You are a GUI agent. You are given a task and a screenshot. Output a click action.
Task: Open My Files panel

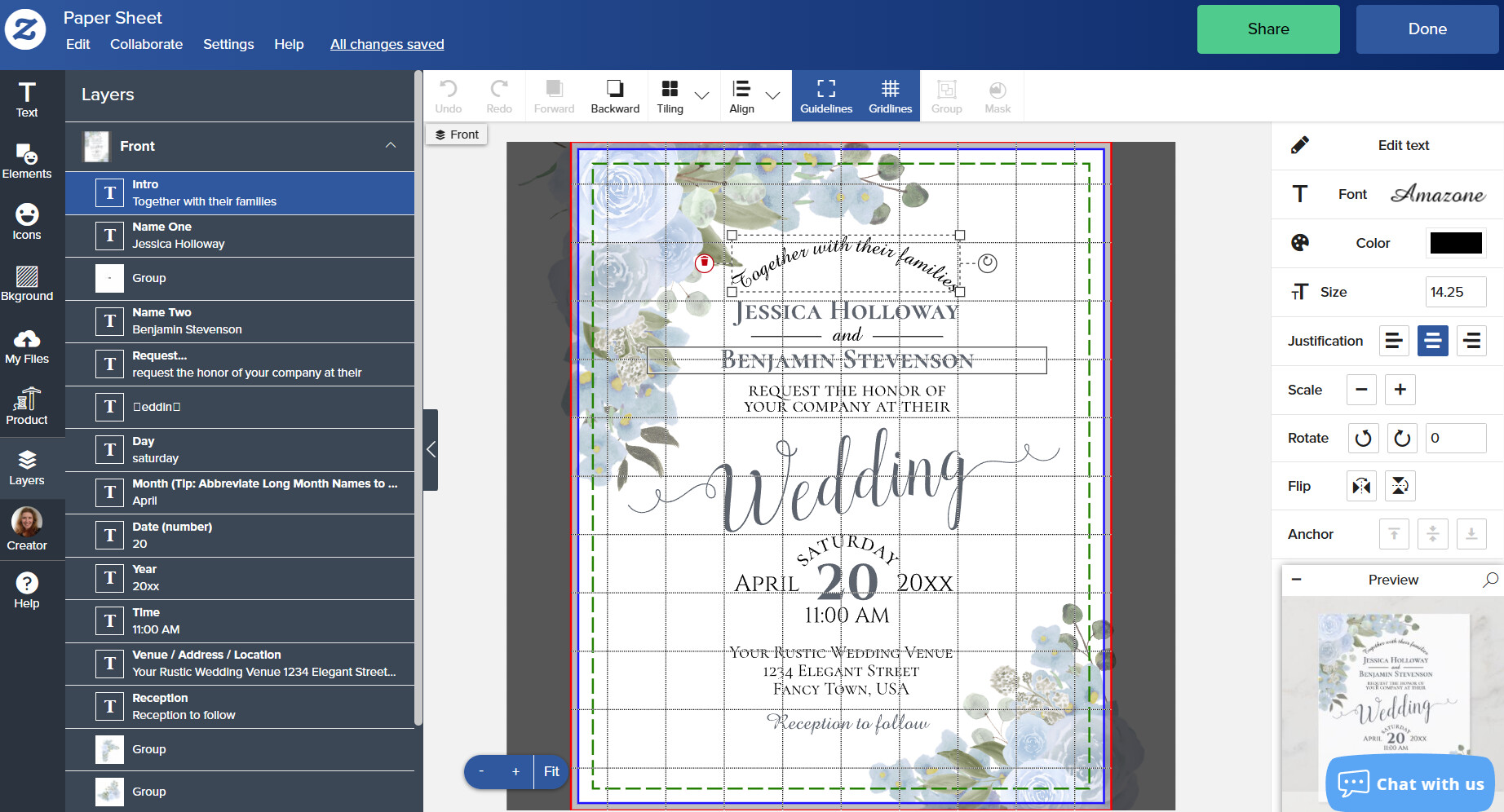[x=27, y=346]
